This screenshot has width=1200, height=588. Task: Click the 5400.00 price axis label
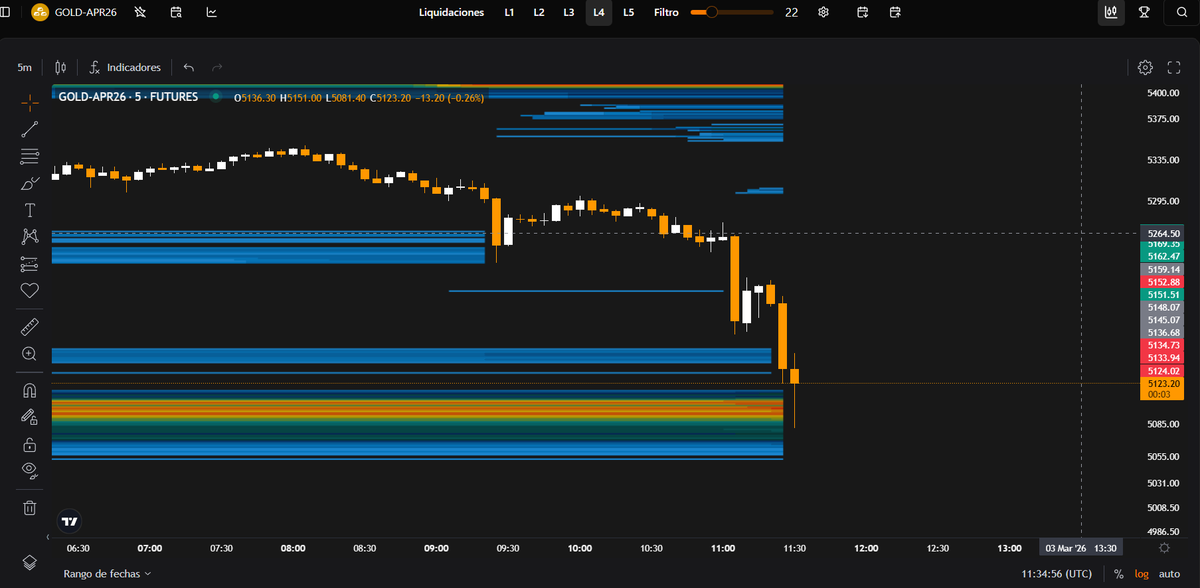[x=1164, y=94]
